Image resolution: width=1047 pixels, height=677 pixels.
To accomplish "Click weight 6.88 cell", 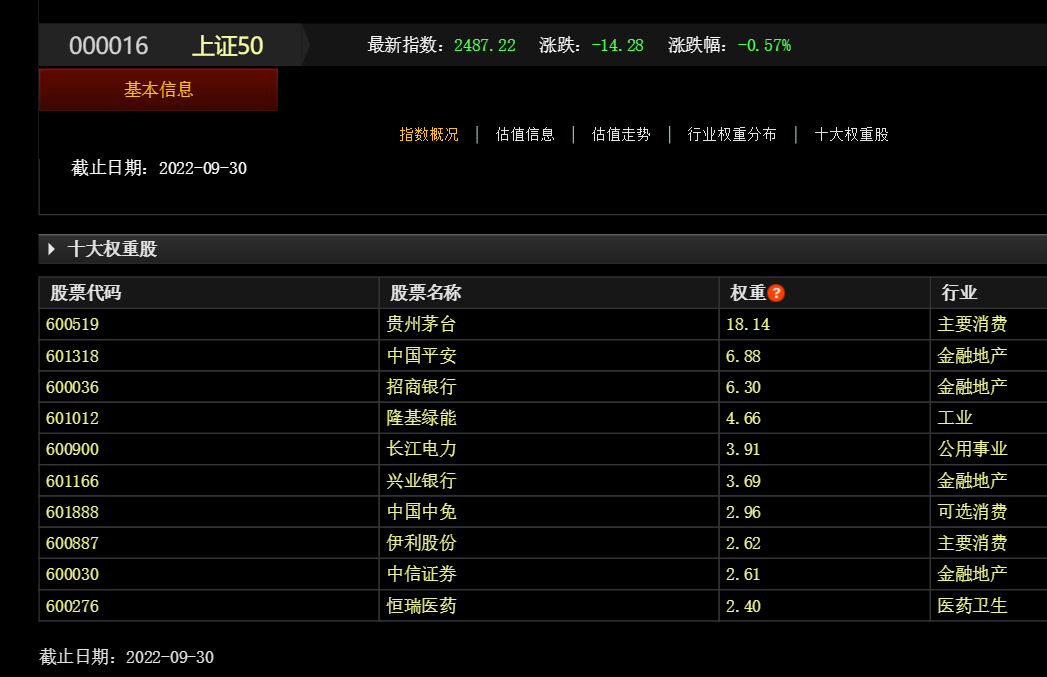I will (x=743, y=356).
